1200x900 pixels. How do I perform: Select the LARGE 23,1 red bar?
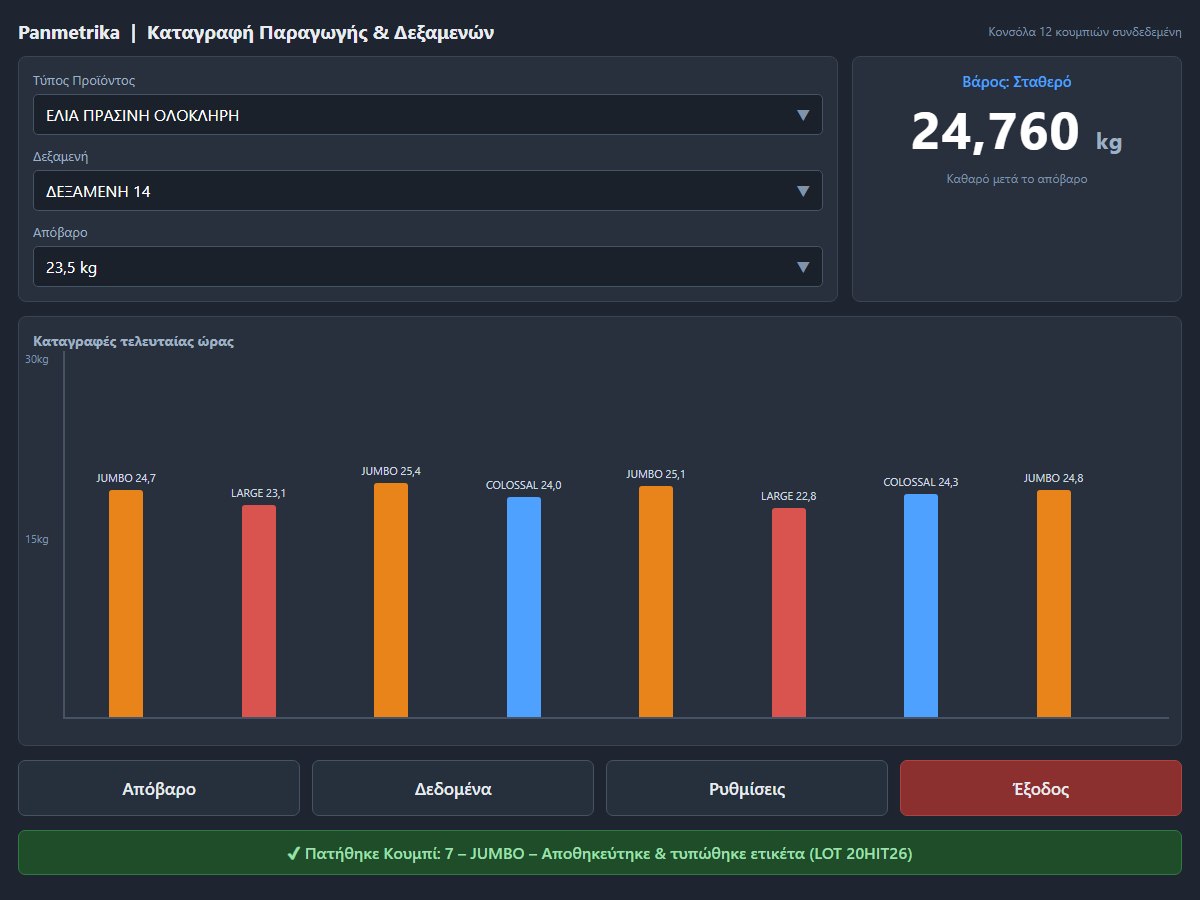[259, 611]
